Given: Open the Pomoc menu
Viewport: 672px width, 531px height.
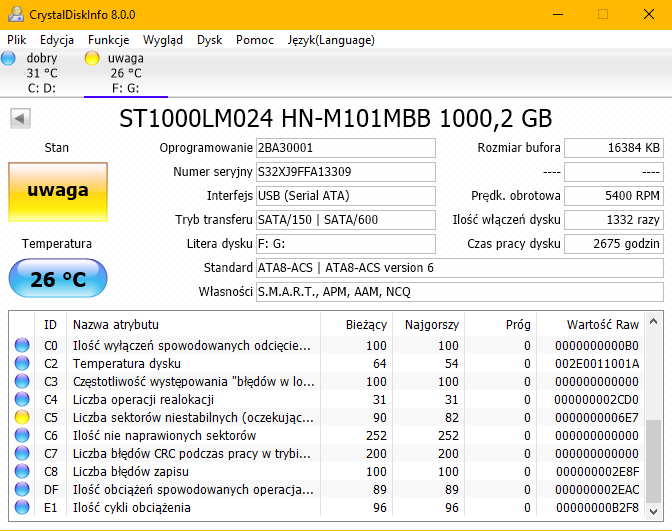Looking at the screenshot, I should click(255, 40).
